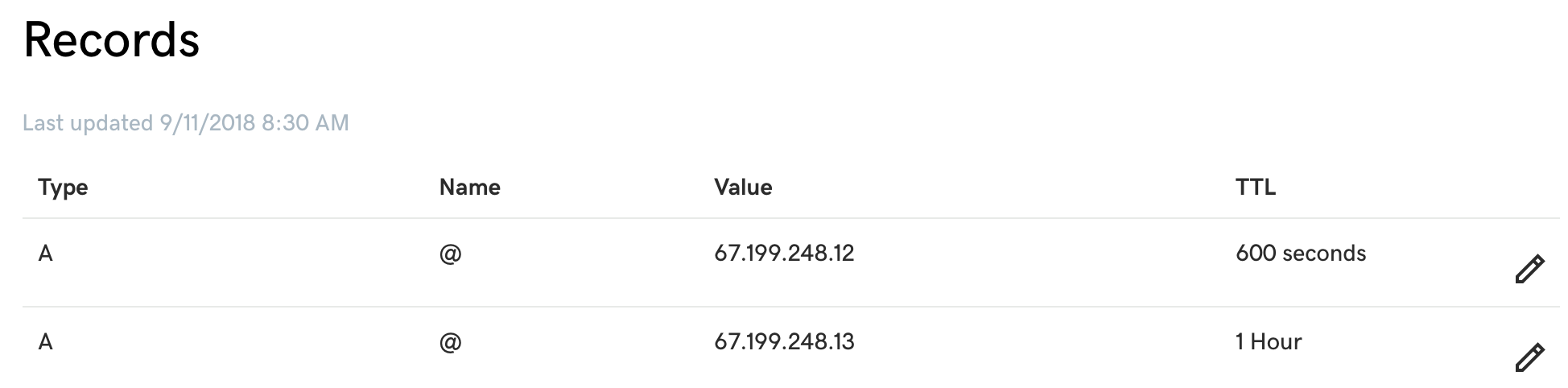
Task: Click the Name column header
Action: [x=469, y=188]
